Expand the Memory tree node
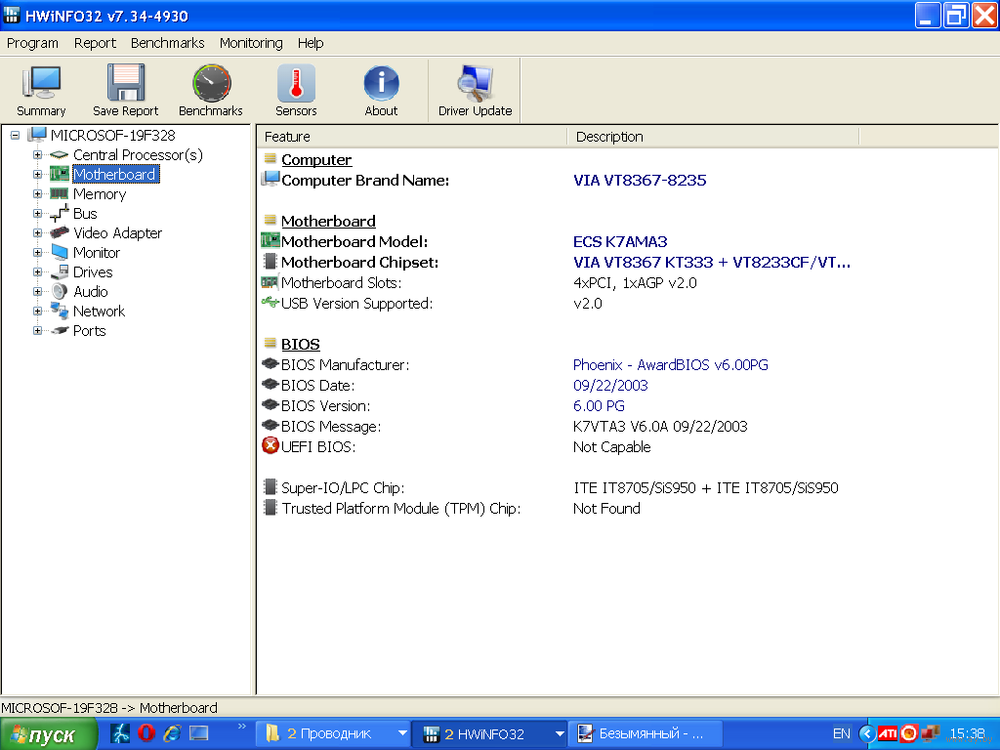This screenshot has width=1000, height=750. click(x=38, y=194)
